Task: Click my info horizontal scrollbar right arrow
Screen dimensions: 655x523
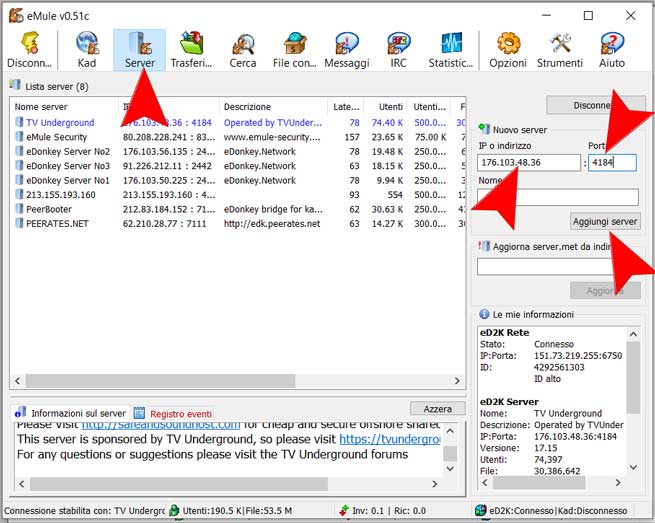Action: point(618,482)
